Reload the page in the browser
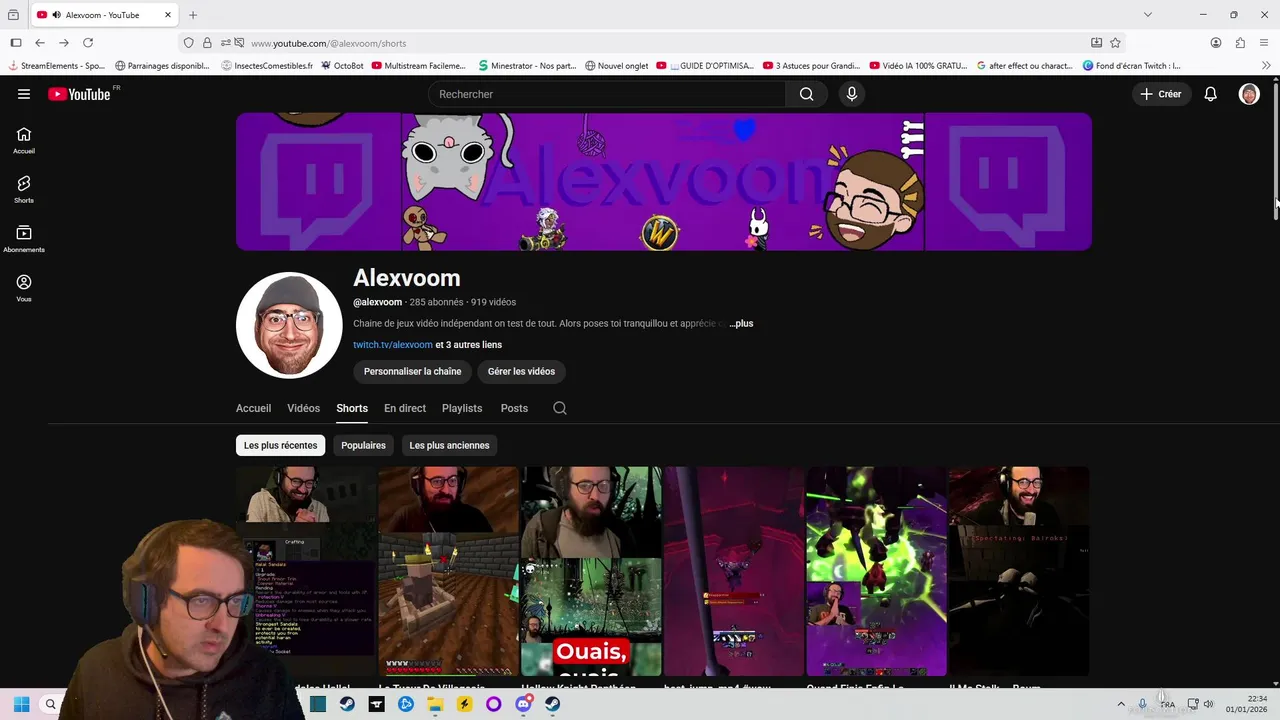Screen dimensions: 1280x720 coord(88,43)
